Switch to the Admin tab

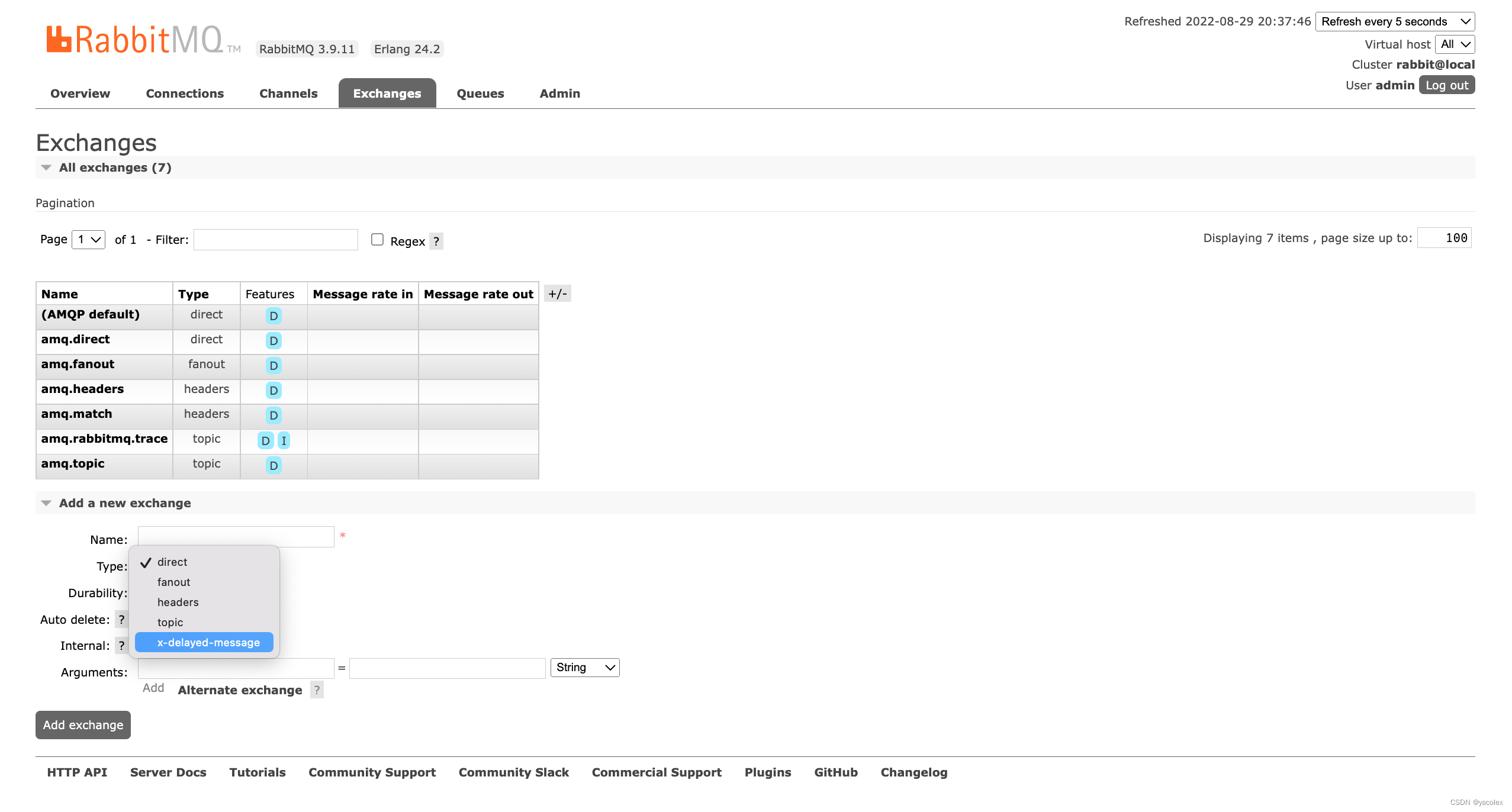[x=560, y=94]
